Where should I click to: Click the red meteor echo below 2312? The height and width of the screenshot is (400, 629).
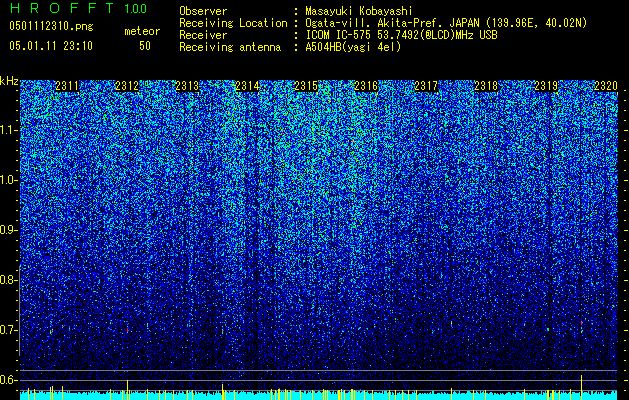tap(128, 329)
